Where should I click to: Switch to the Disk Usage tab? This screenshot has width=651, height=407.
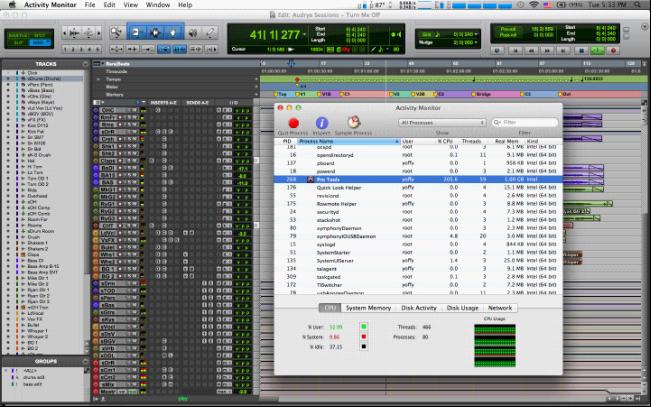click(x=462, y=308)
